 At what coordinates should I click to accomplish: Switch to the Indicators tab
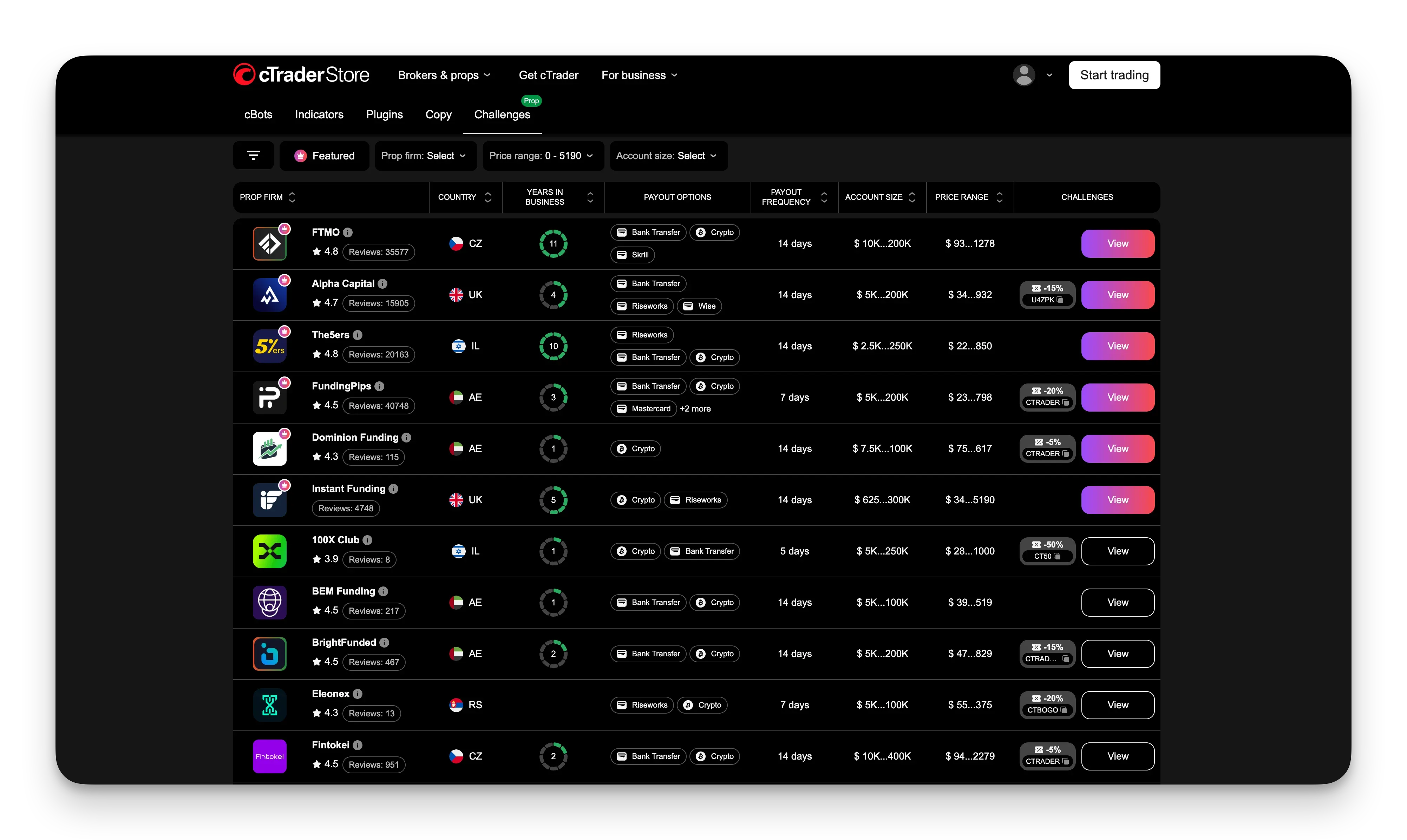point(319,114)
